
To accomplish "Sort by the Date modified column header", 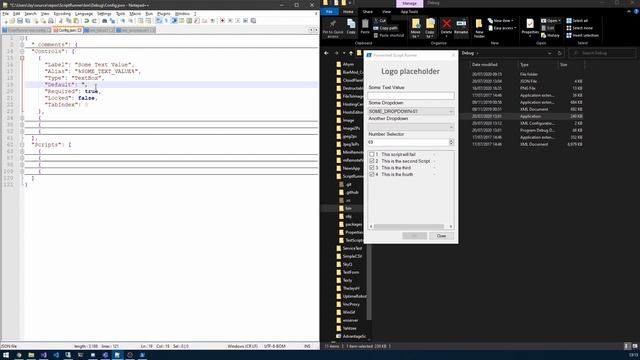I will point(484,64).
